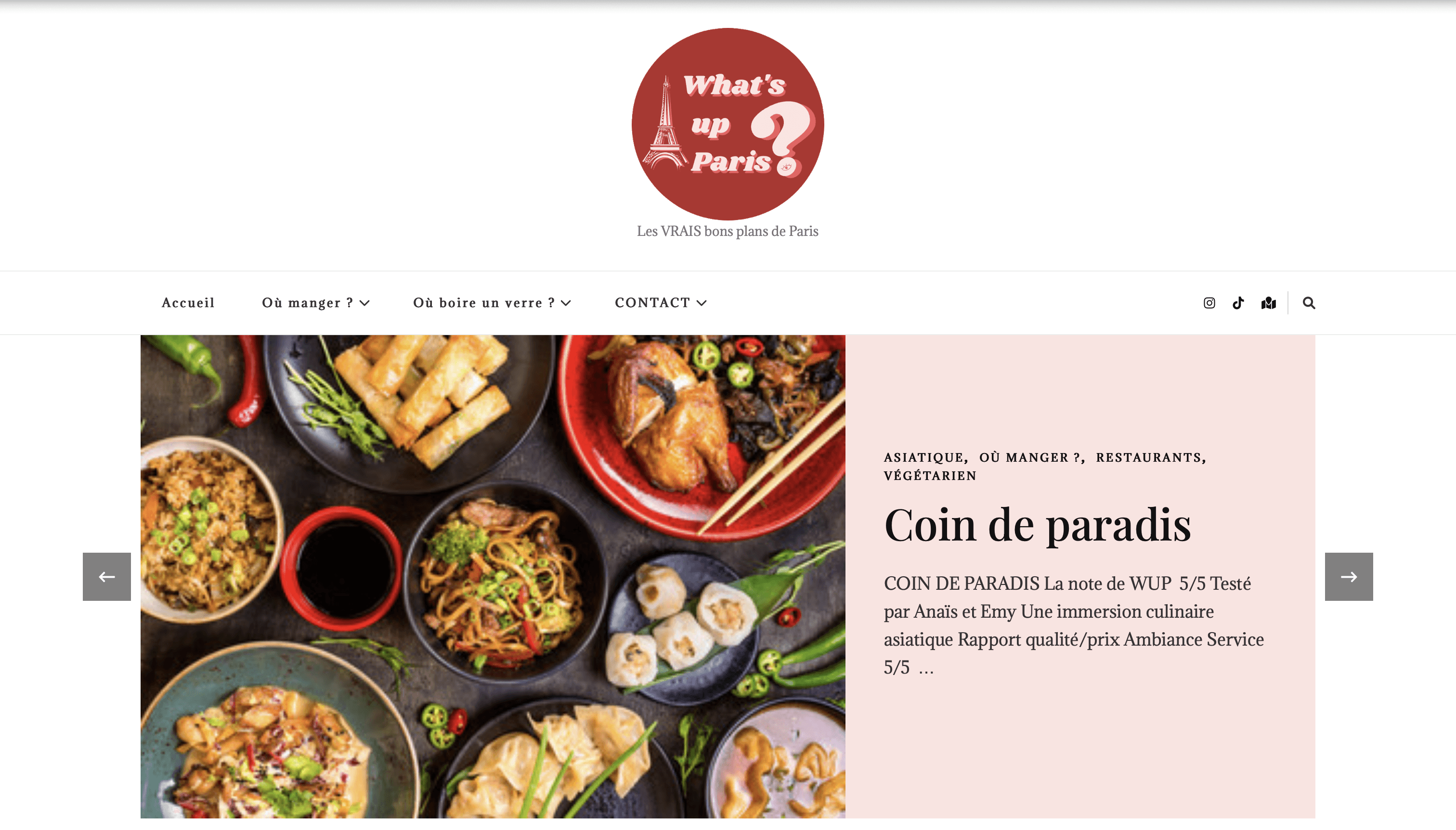This screenshot has width=1456, height=830.
Task: Advance to next slide arrow
Action: (1349, 576)
